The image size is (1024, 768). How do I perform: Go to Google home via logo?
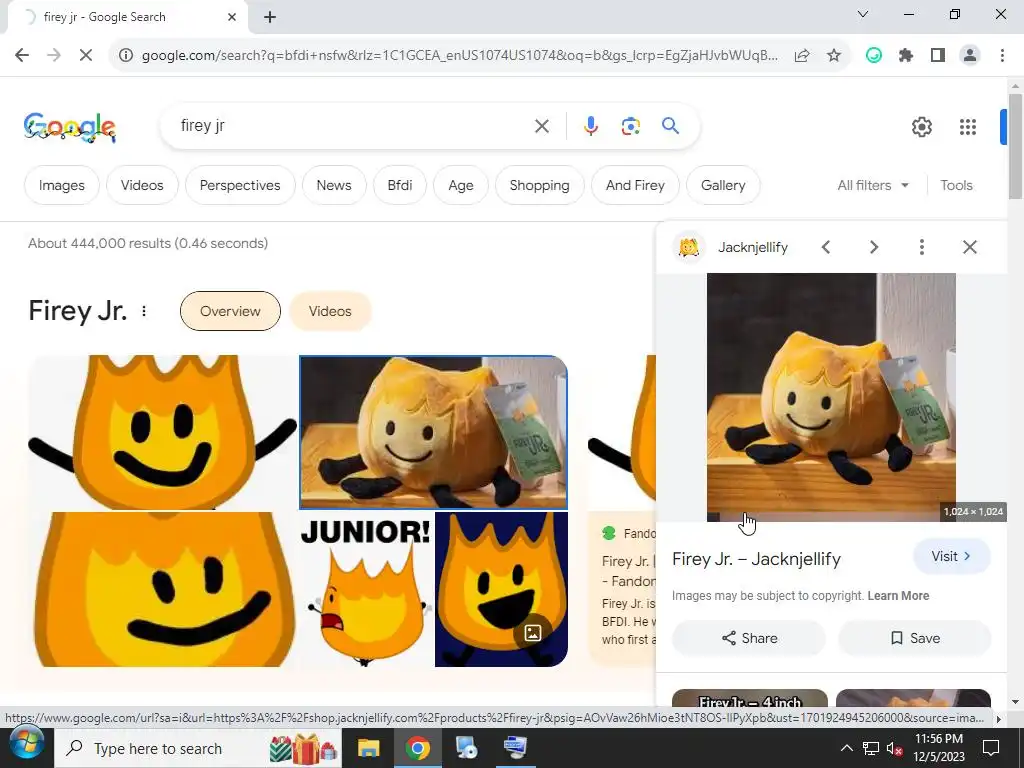[x=70, y=127]
